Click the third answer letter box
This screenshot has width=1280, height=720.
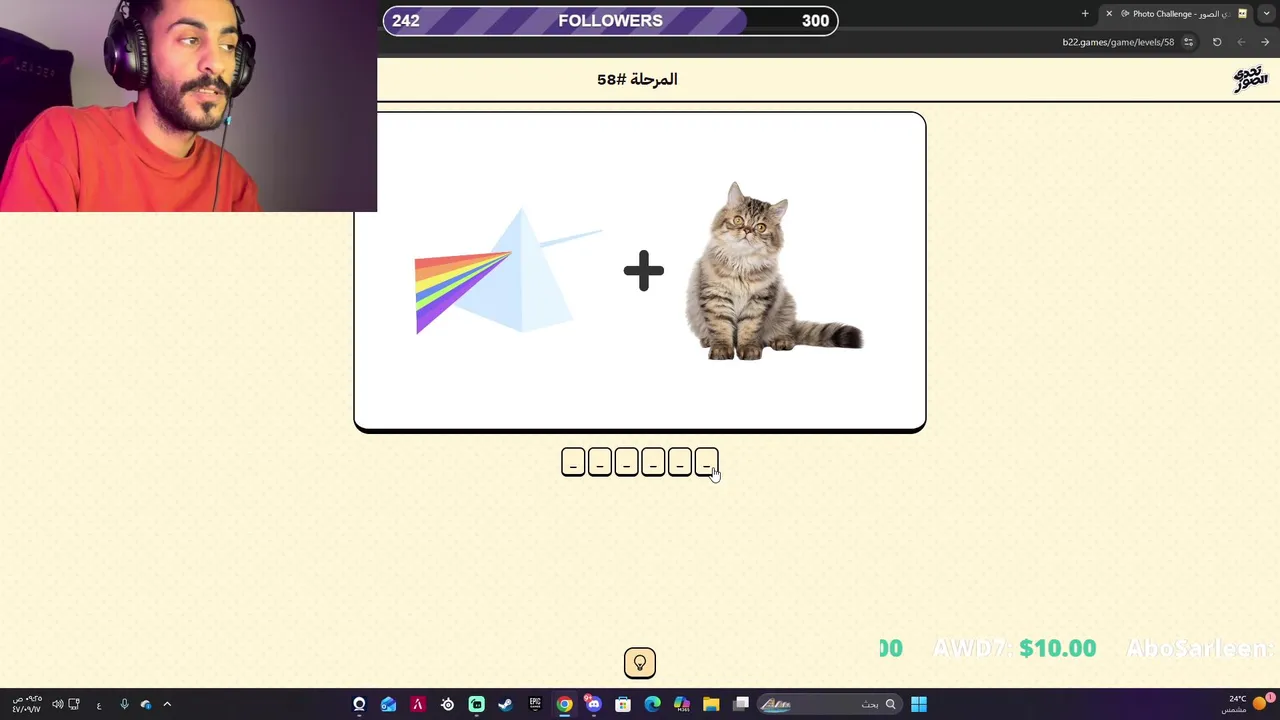point(626,462)
